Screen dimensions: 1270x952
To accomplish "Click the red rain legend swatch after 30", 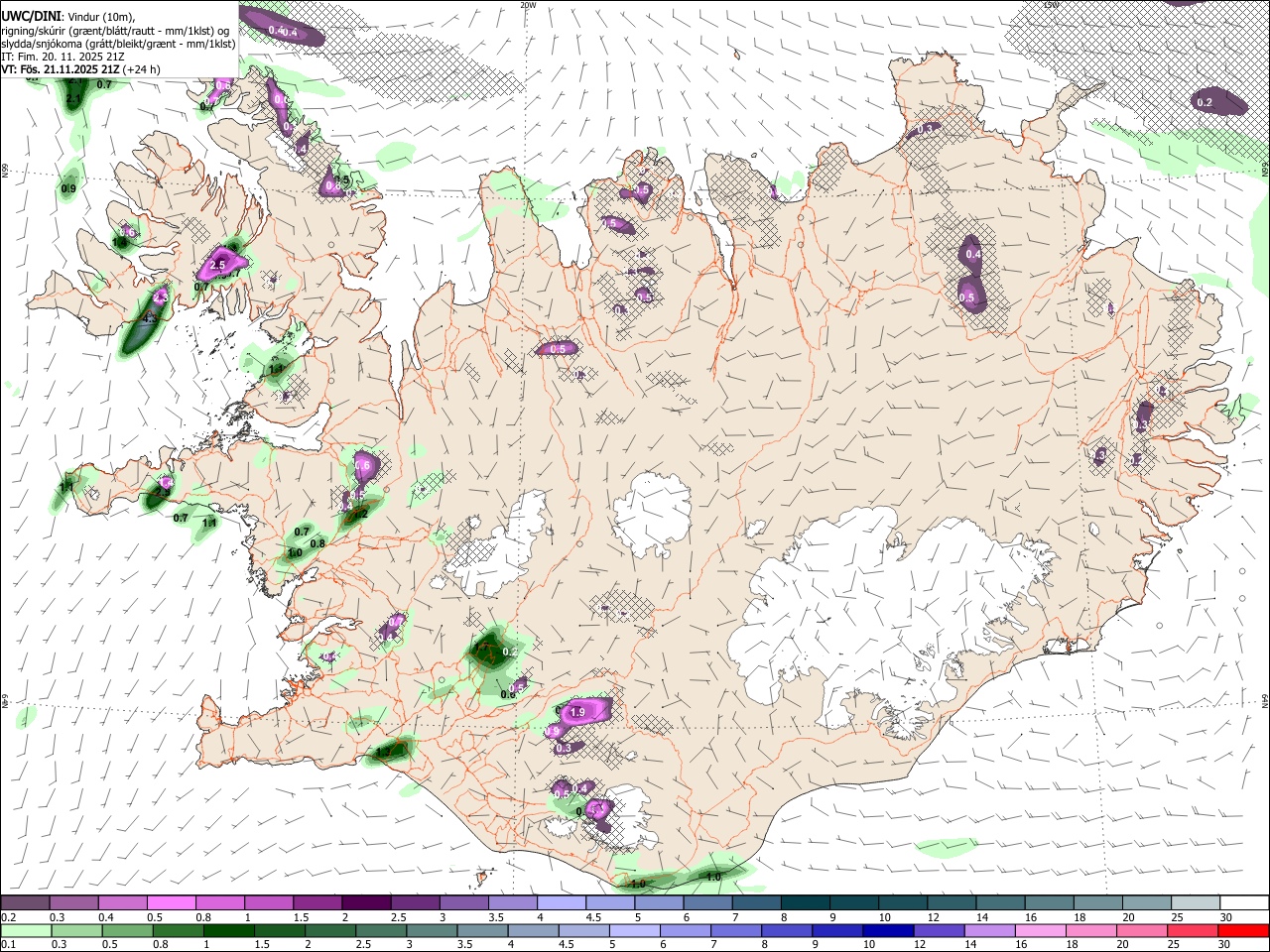I will [x=1242, y=929].
